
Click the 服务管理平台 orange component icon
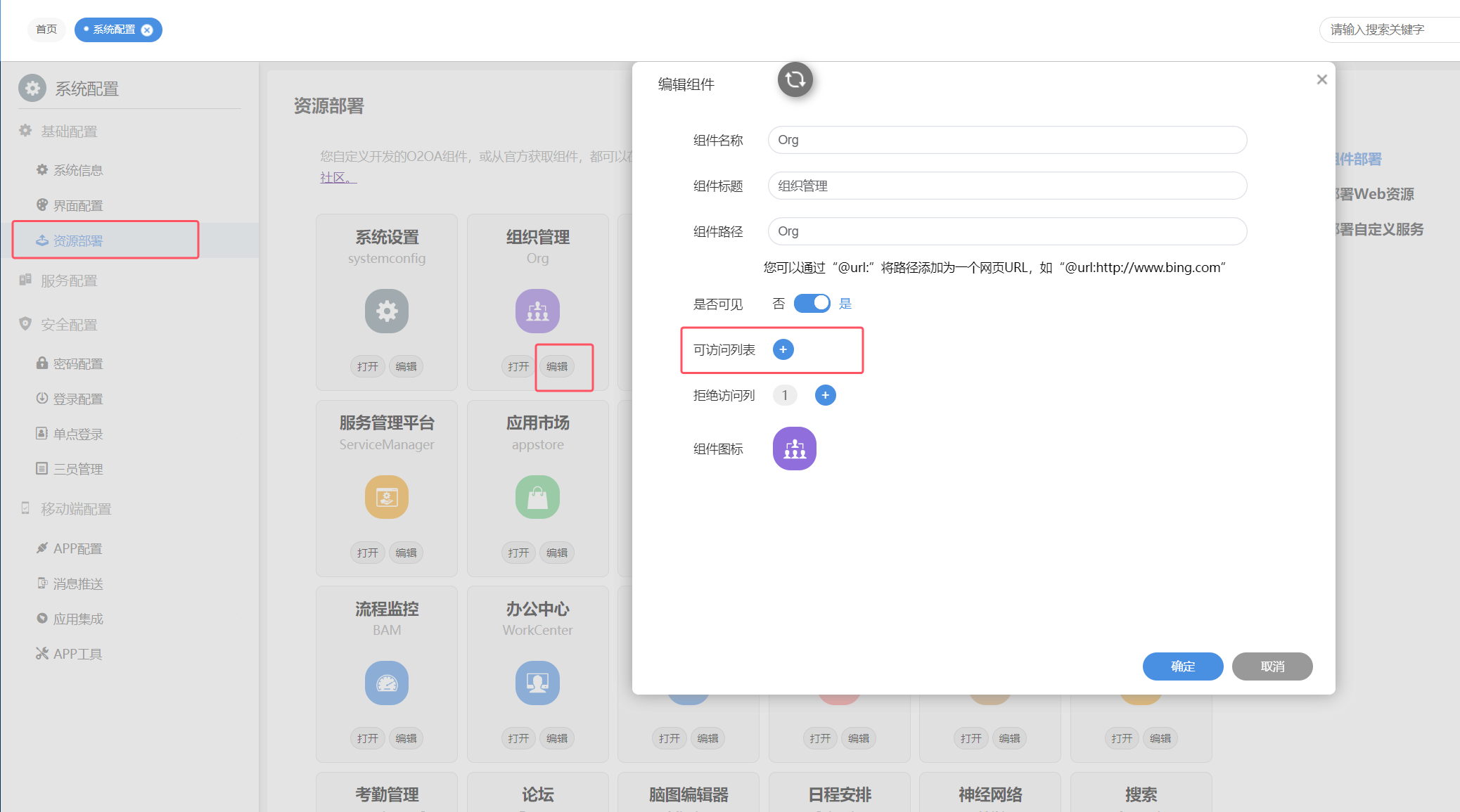click(386, 497)
